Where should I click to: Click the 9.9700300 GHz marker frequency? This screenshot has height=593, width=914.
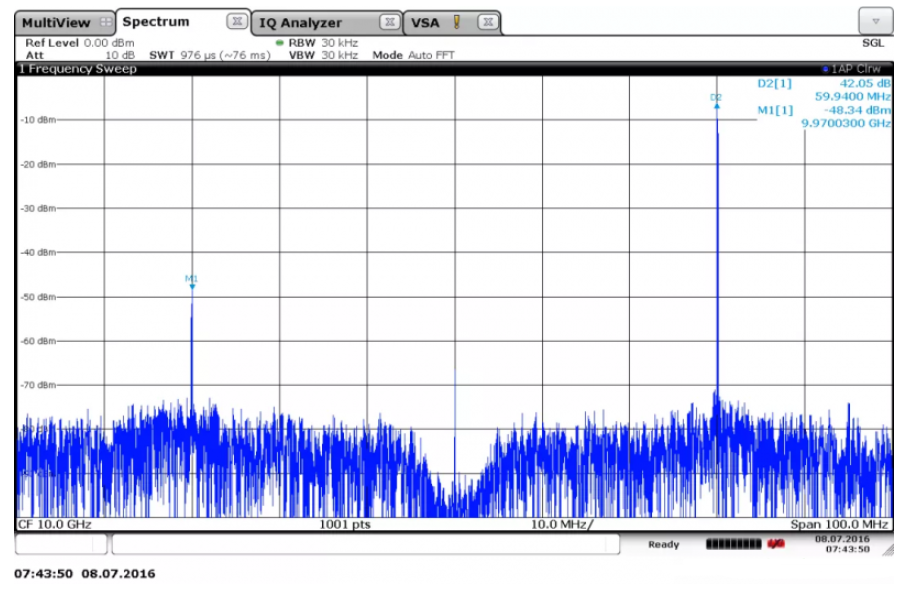tap(846, 123)
